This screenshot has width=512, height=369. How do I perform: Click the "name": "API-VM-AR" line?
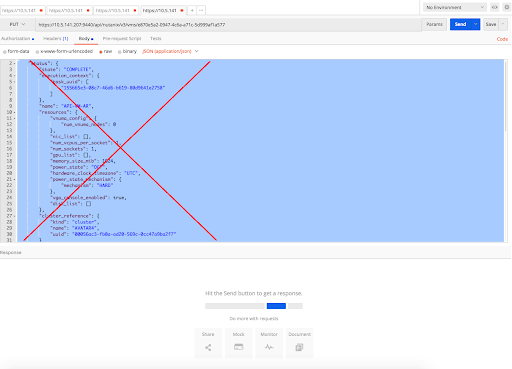click(66, 106)
